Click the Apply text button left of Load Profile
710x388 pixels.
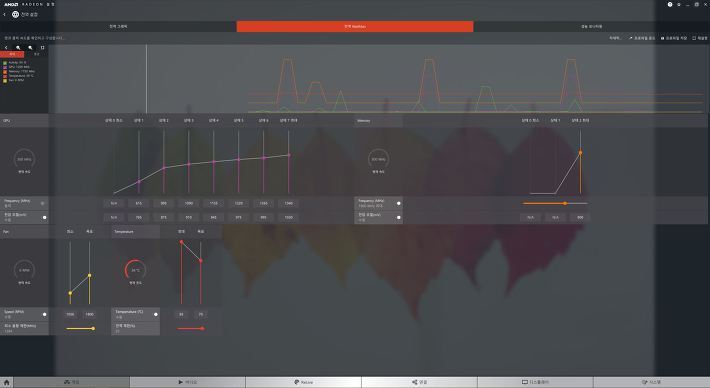coord(615,38)
